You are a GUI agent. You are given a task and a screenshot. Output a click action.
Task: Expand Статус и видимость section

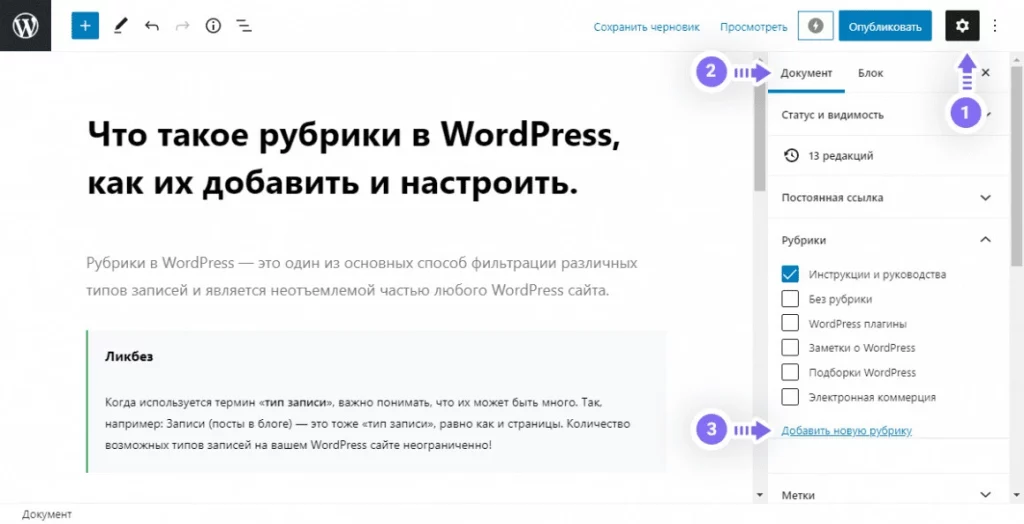888,115
